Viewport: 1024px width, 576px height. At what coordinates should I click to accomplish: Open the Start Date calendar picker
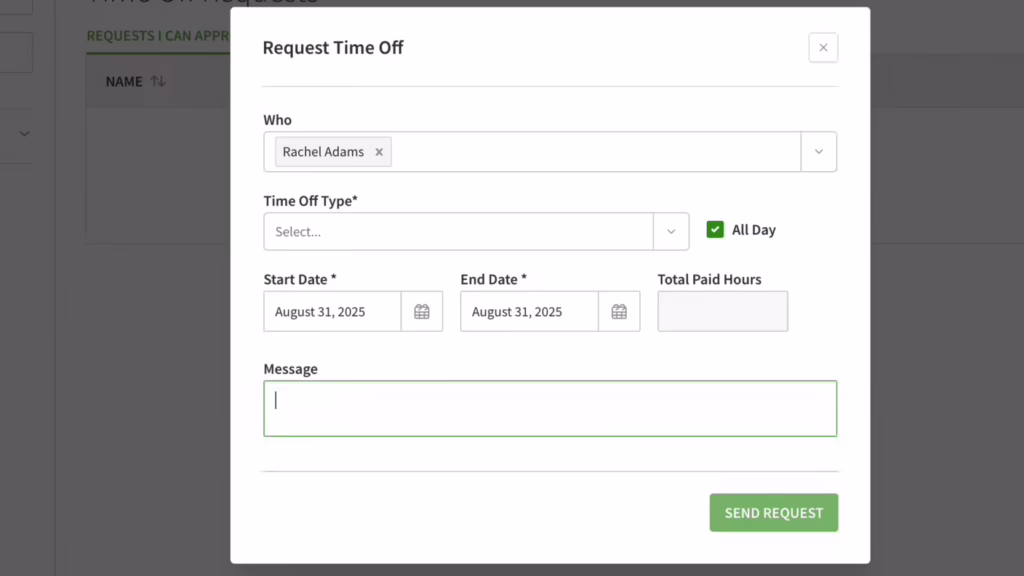[x=422, y=312]
